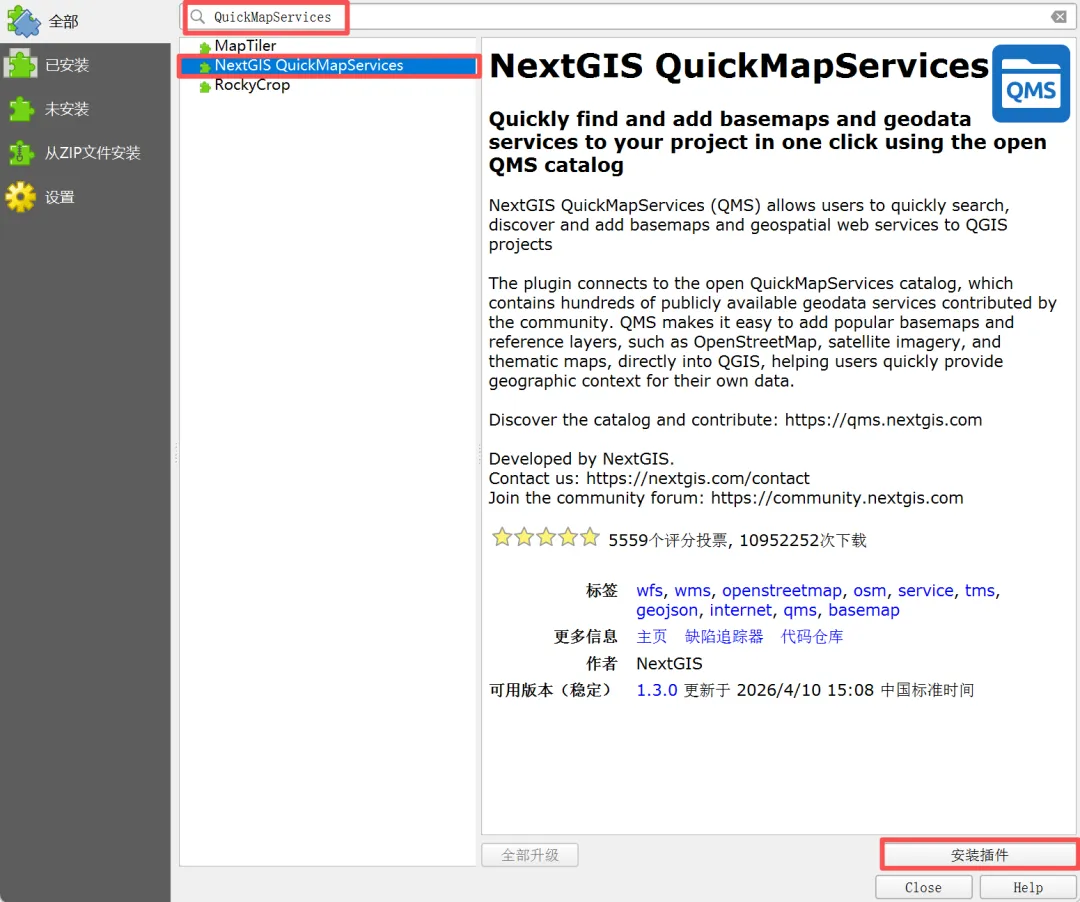Click the MapTiler plugin puzzle icon
The image size is (1080, 902).
pyautogui.click(x=205, y=48)
